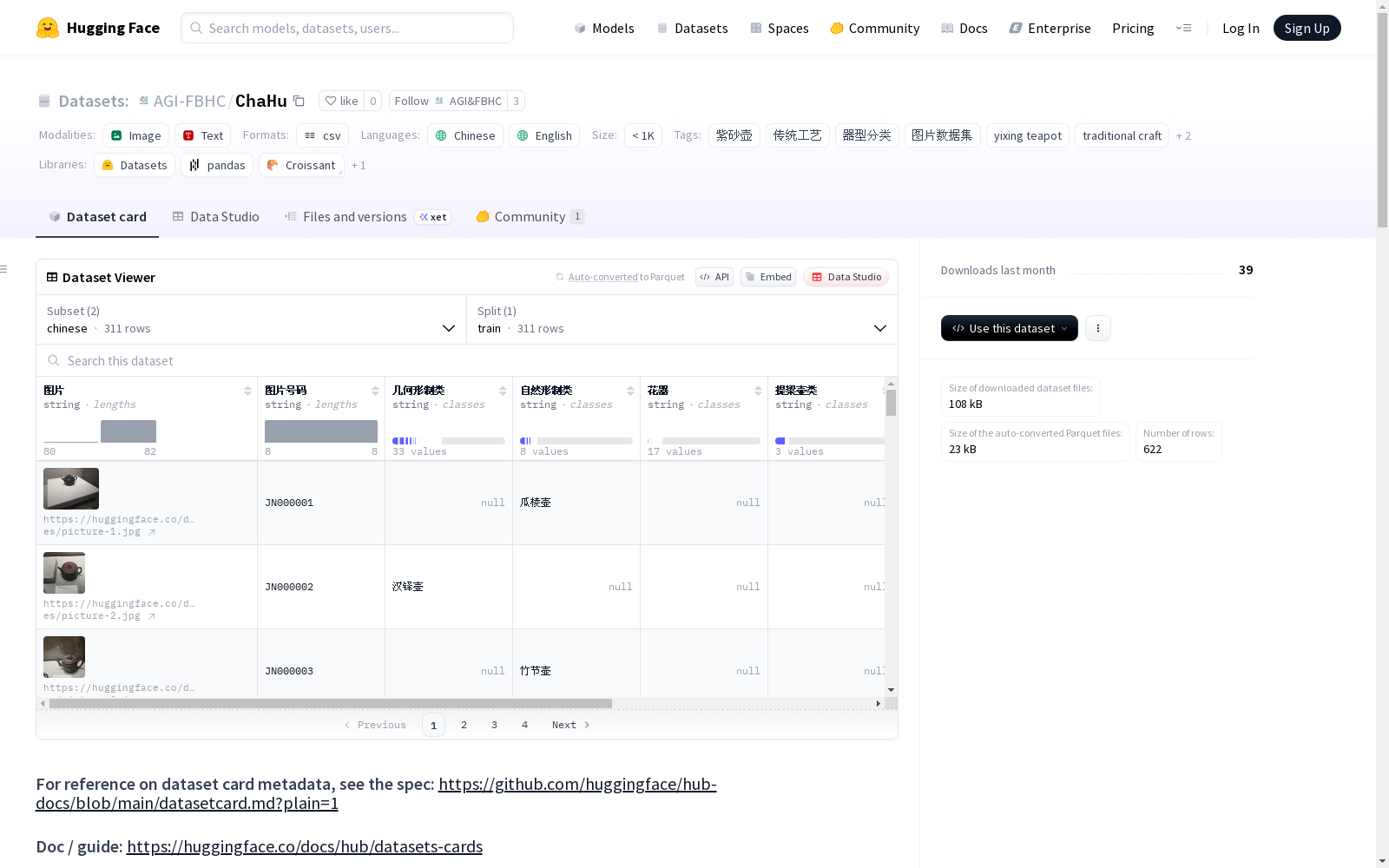
Task: Click the table horizontal scrollbar
Action: [x=331, y=703]
